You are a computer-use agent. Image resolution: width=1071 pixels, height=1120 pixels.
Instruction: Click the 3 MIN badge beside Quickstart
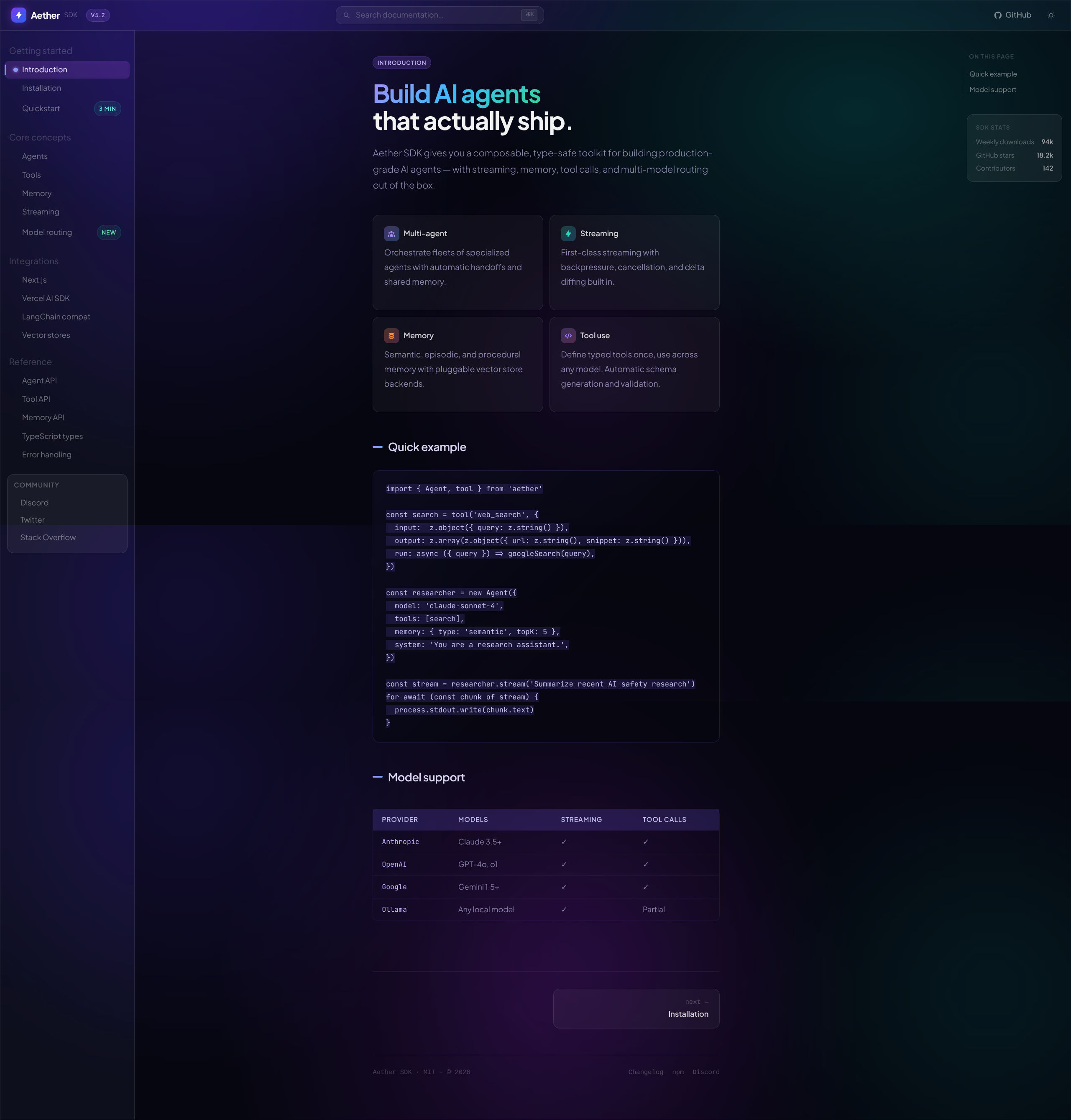pyautogui.click(x=107, y=108)
